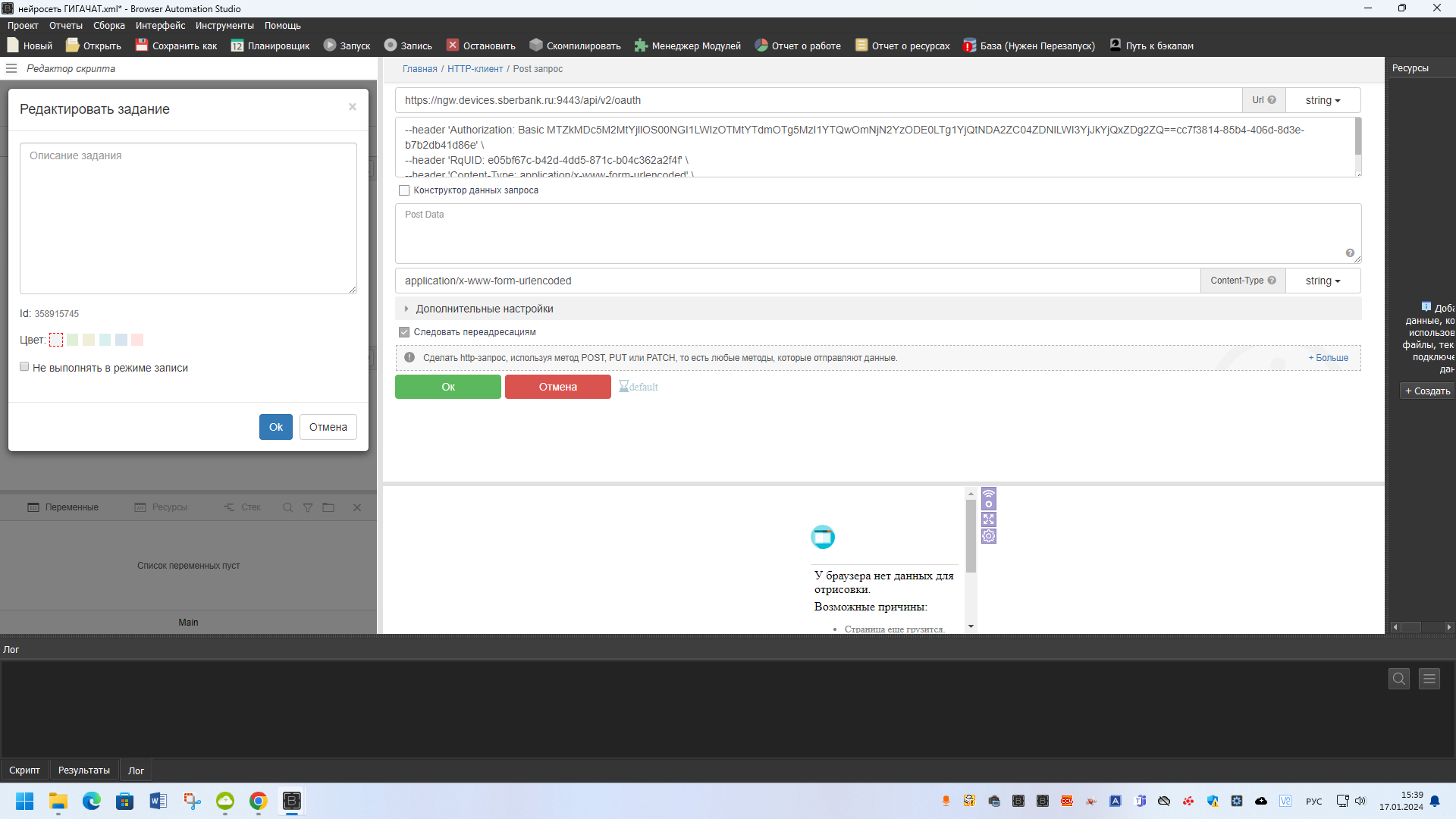Open Chrome from the Windows taskbar

point(259,802)
